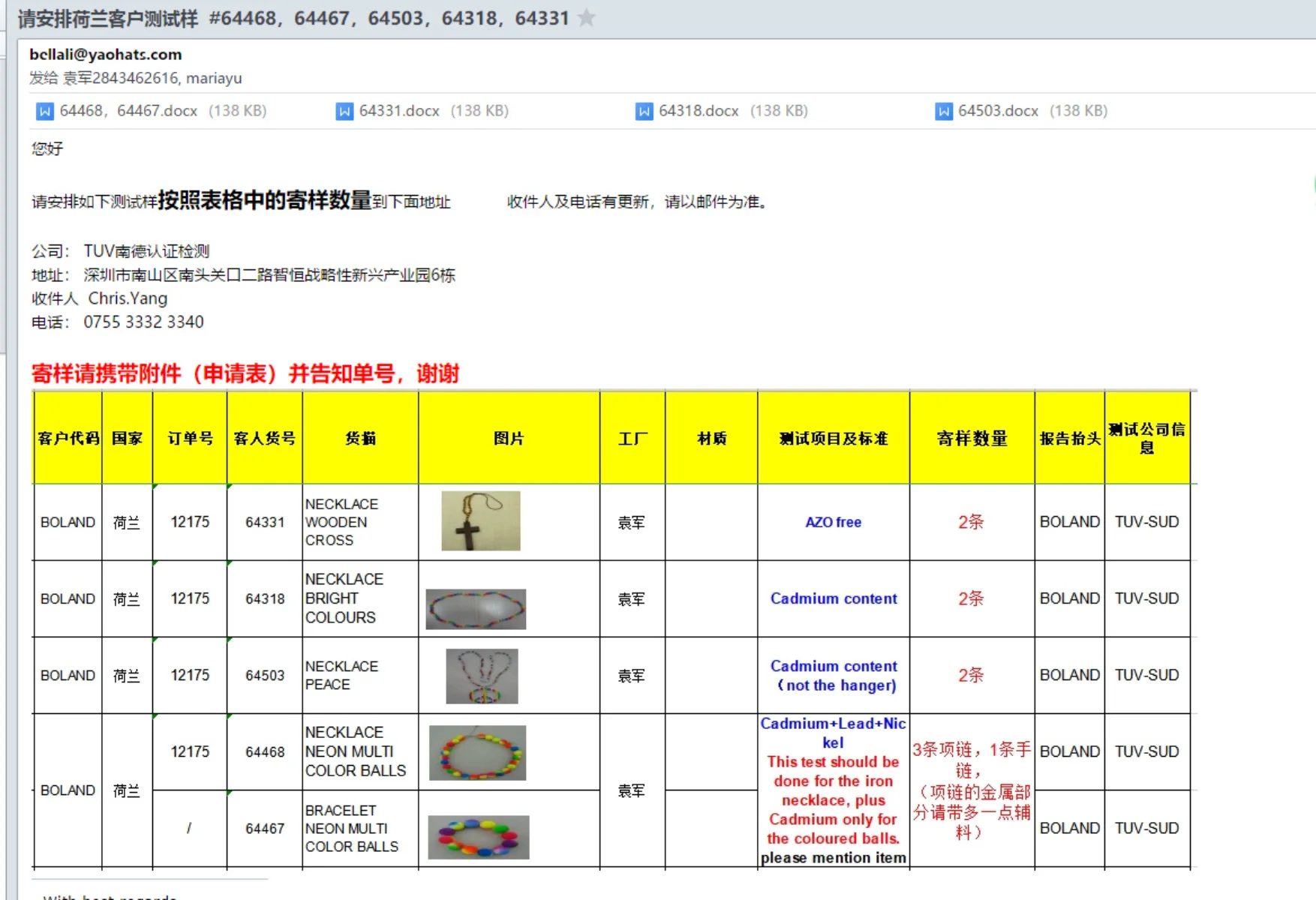Click the 客户代码 column header
This screenshot has width=1316, height=900.
click(x=68, y=438)
